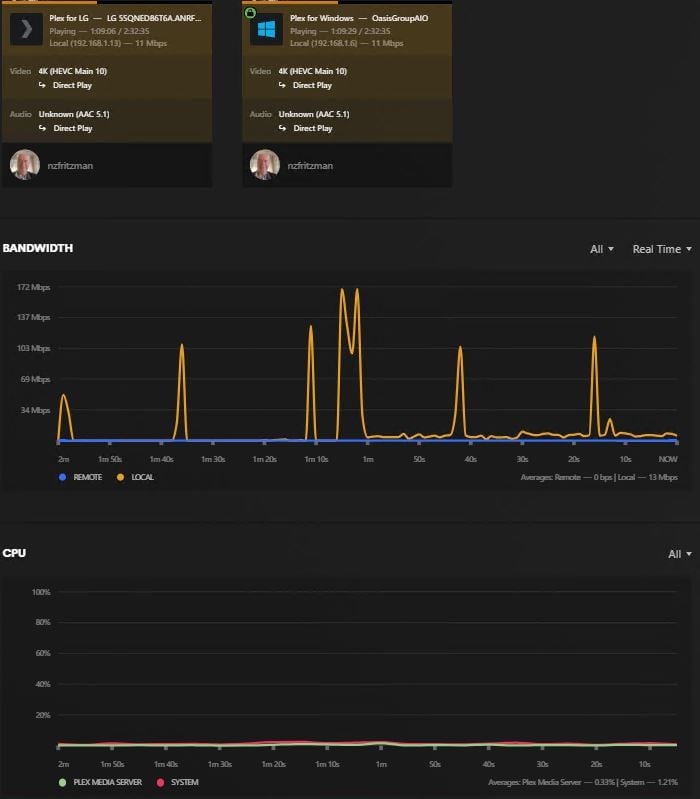Click nzfritzman avatar under LG session
This screenshot has width=700, height=799.
[25, 165]
